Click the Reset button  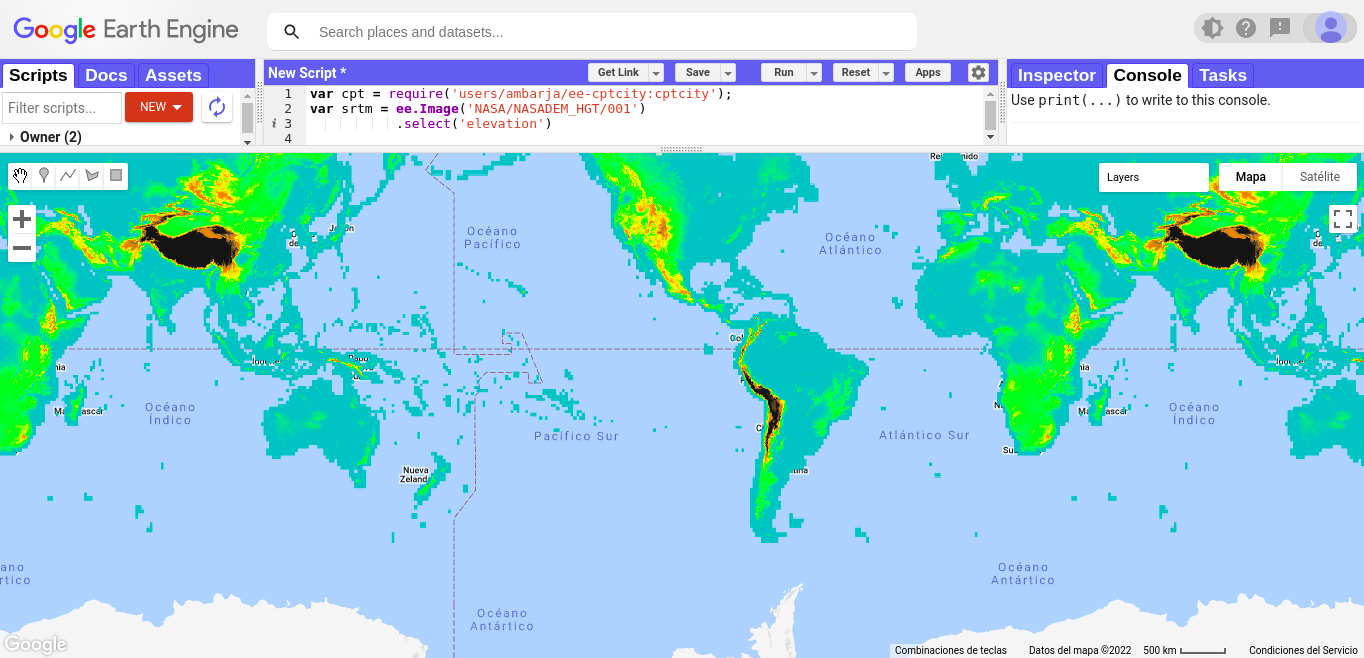click(856, 73)
